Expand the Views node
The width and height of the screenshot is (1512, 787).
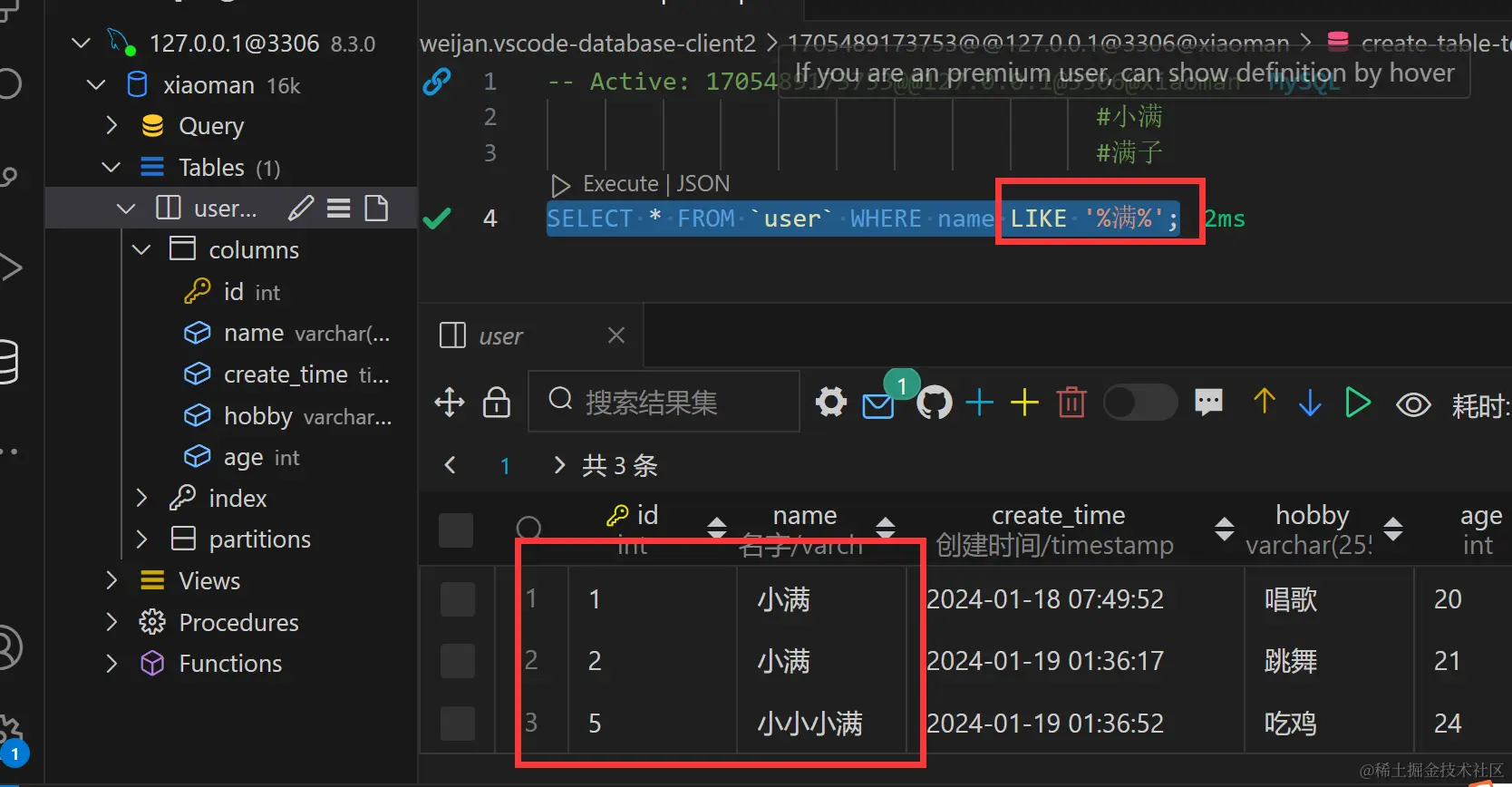pyautogui.click(x=111, y=580)
